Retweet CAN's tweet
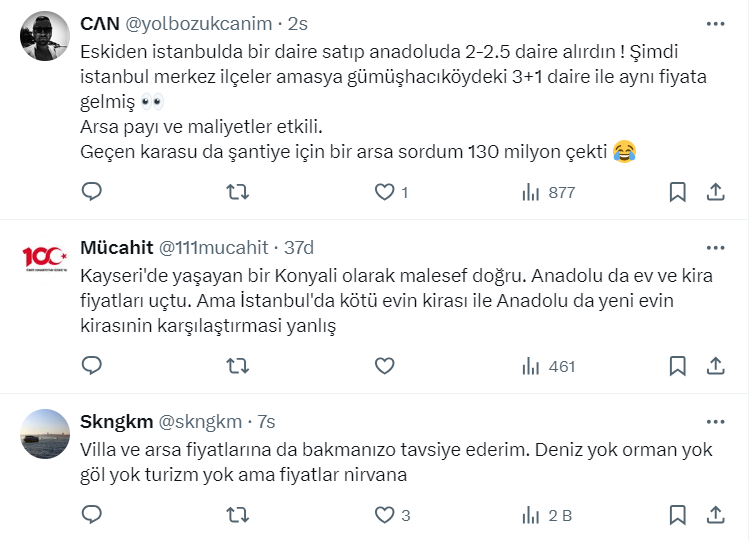752x541 pixels. 238,192
